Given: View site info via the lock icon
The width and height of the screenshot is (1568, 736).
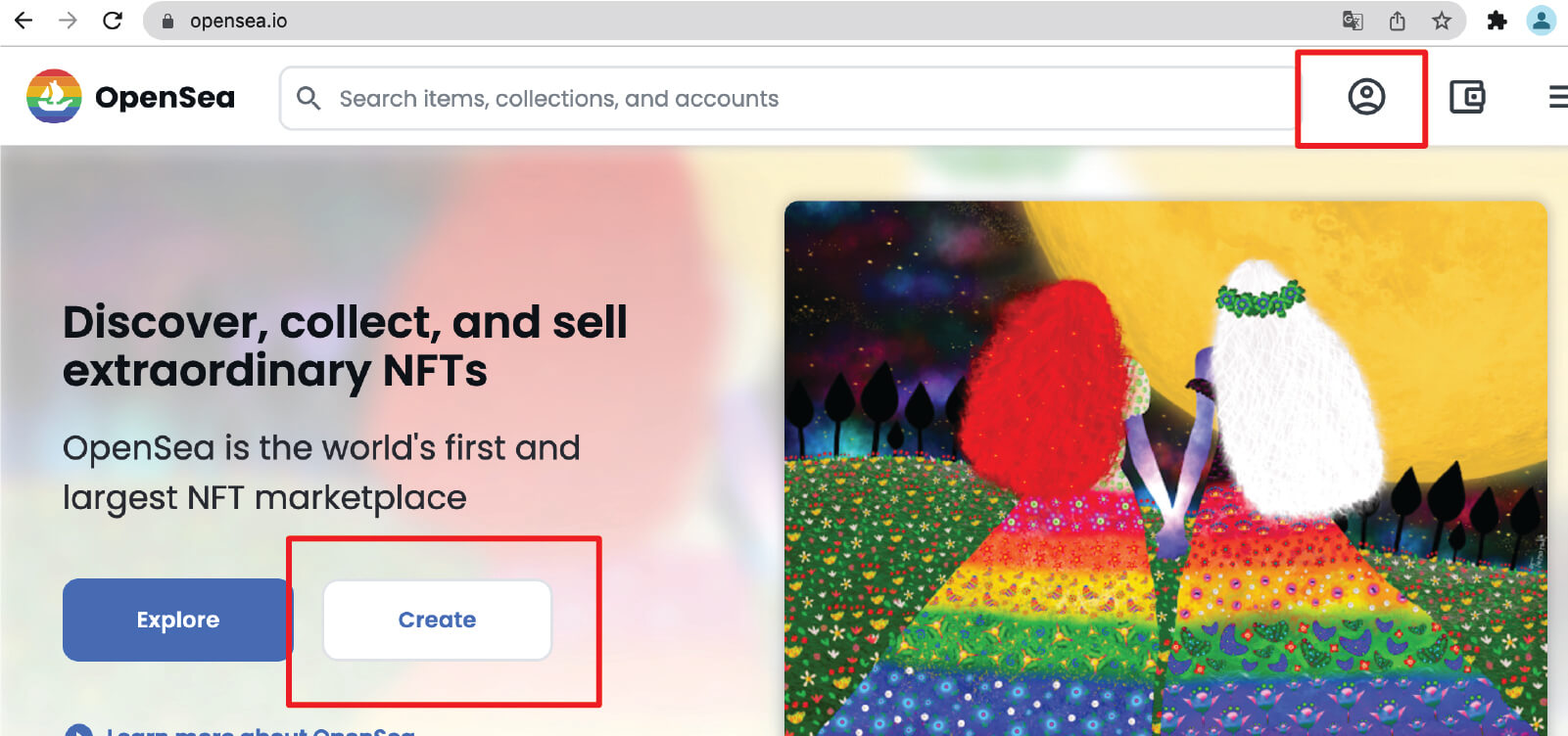Looking at the screenshot, I should tap(167, 21).
